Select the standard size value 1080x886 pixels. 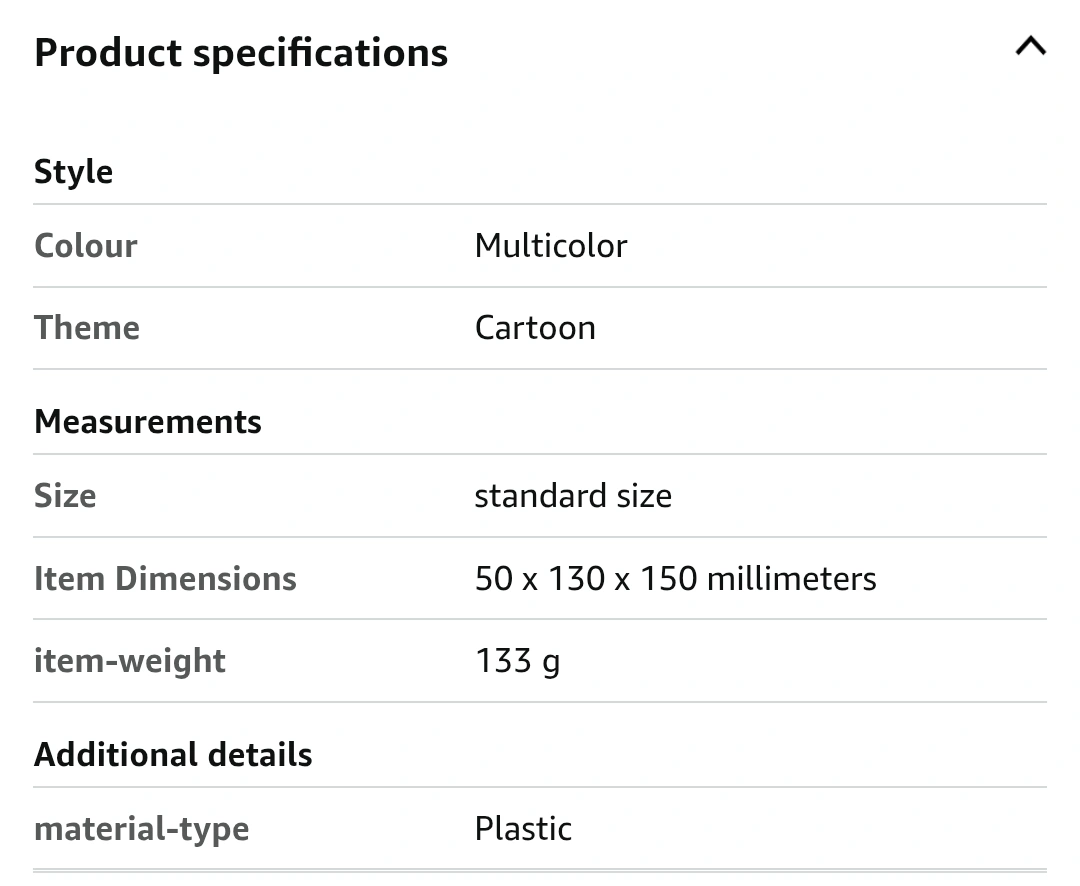(x=573, y=495)
